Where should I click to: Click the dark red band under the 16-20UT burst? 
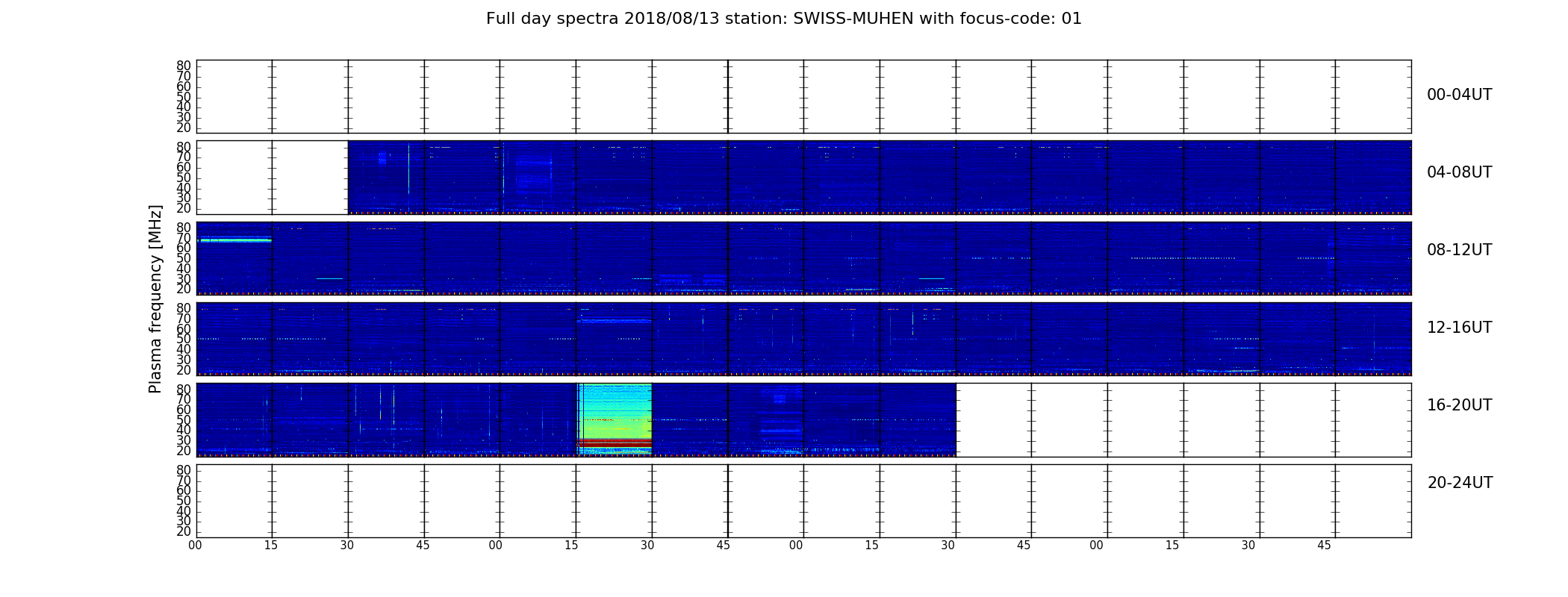click(x=615, y=443)
